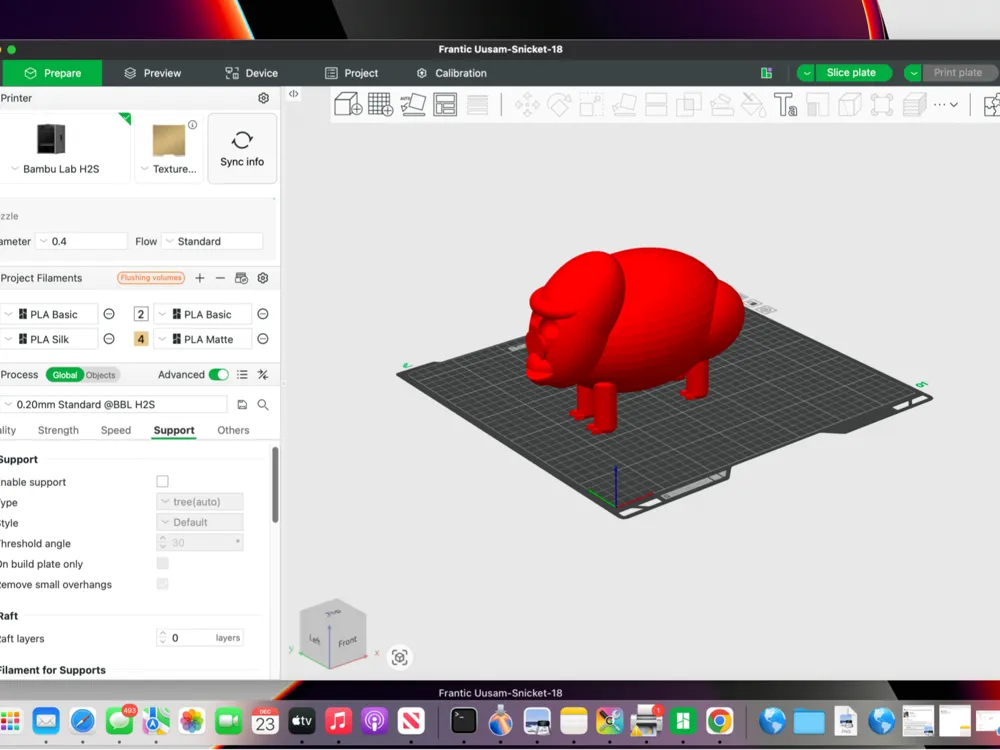Open the Text tool

[786, 104]
